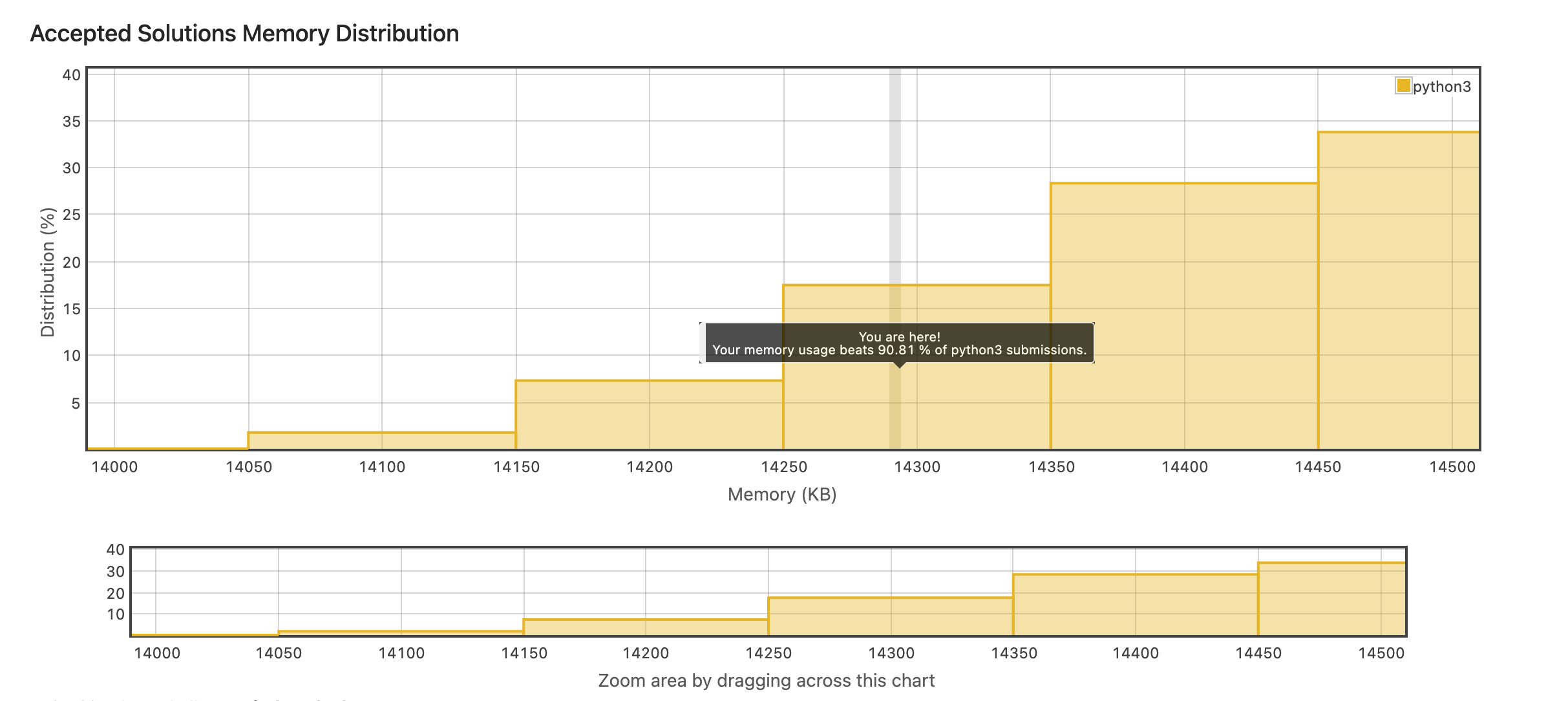Click the 'Memory (KB)' axis title
Viewport: 1568px width, 701px height.
coord(782,495)
